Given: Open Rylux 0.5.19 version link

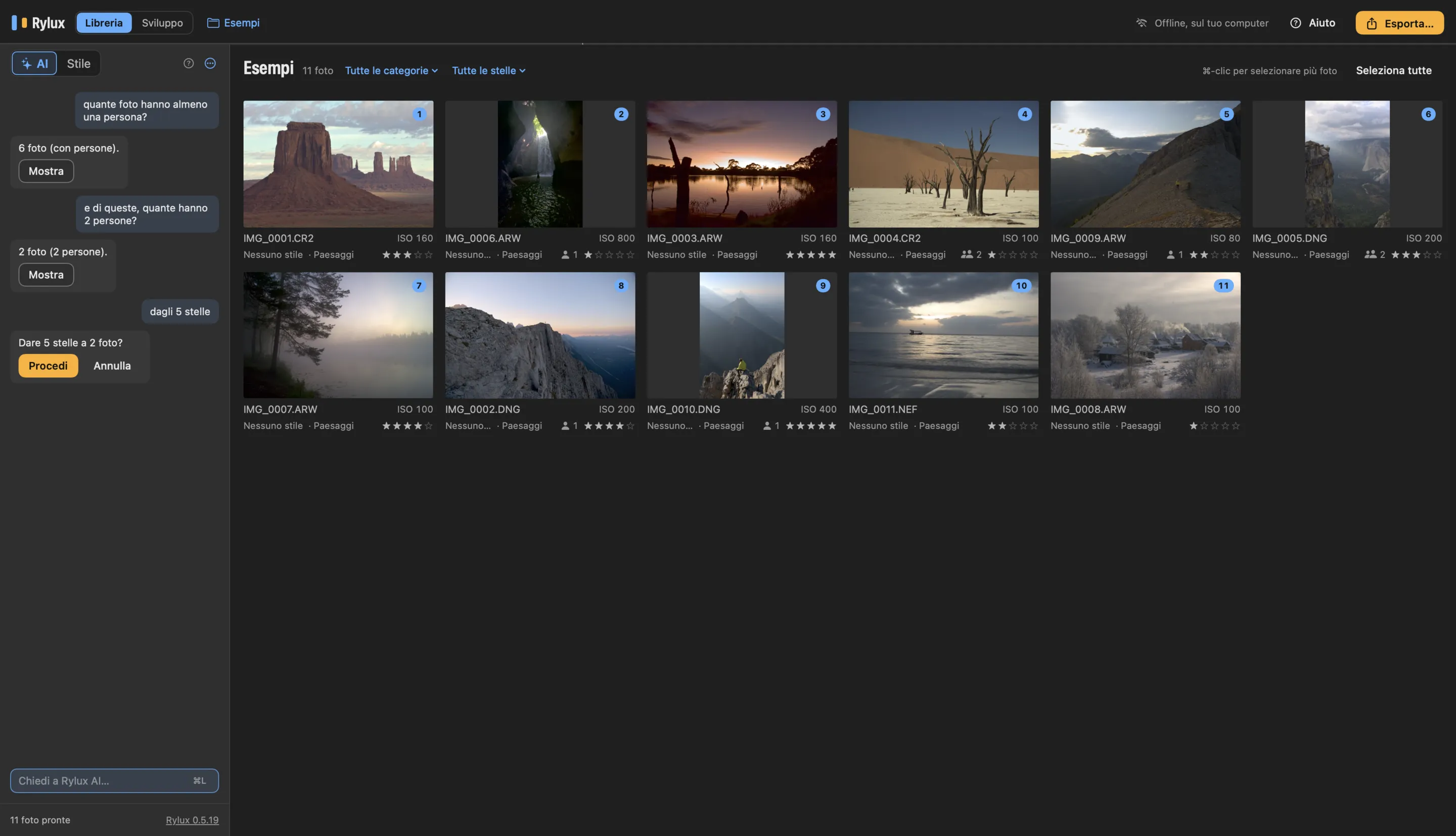Looking at the screenshot, I should pos(192,820).
